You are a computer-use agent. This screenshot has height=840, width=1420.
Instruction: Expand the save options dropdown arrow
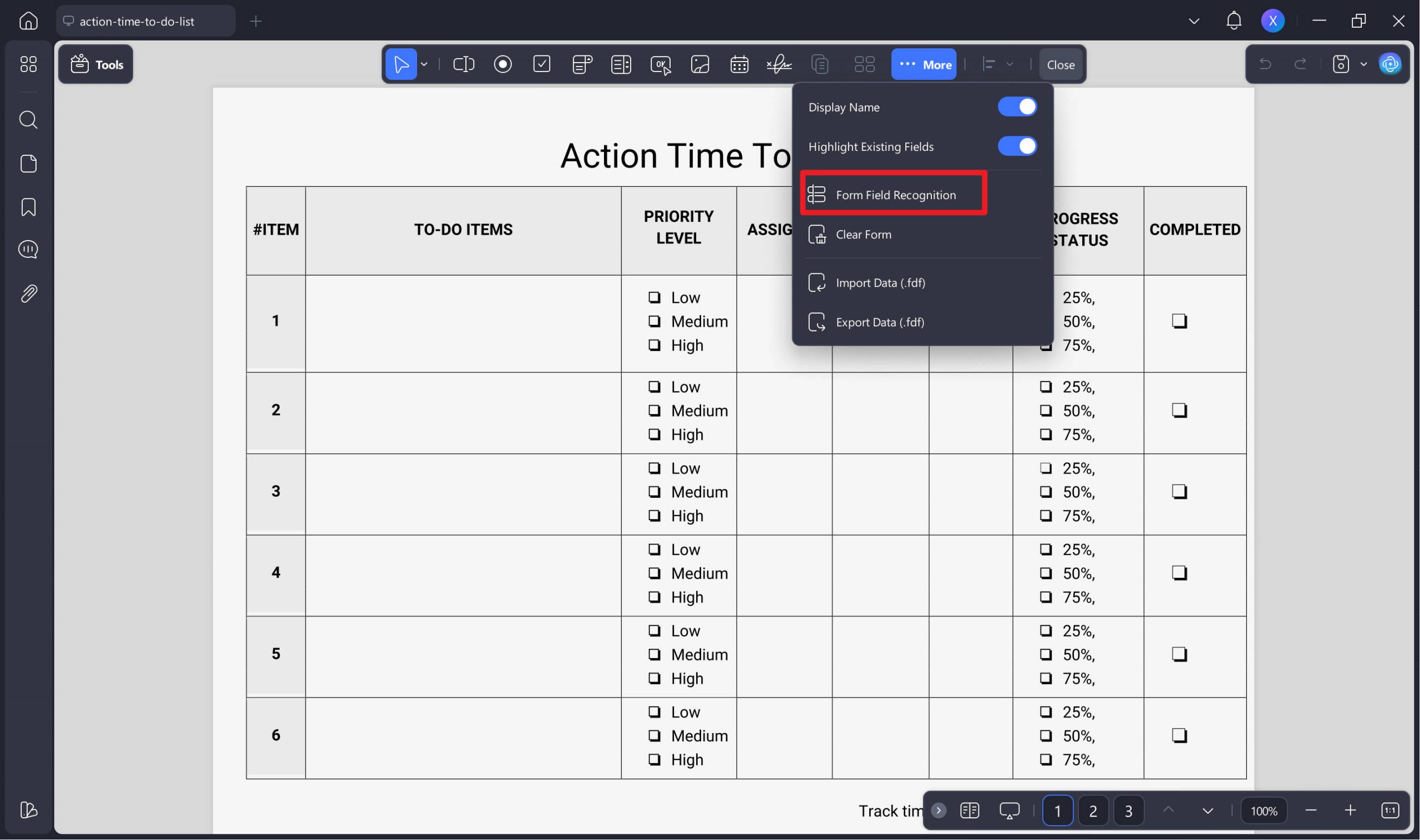coord(1364,64)
